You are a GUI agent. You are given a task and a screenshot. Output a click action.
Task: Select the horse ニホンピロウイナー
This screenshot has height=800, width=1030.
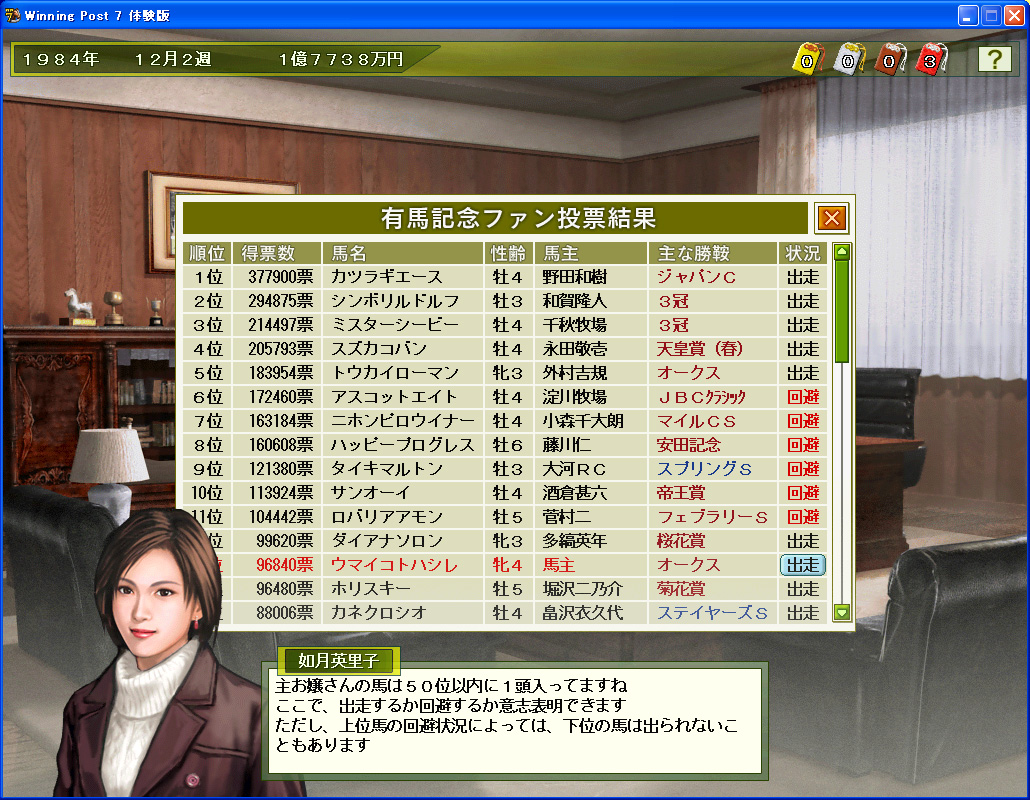click(x=402, y=420)
